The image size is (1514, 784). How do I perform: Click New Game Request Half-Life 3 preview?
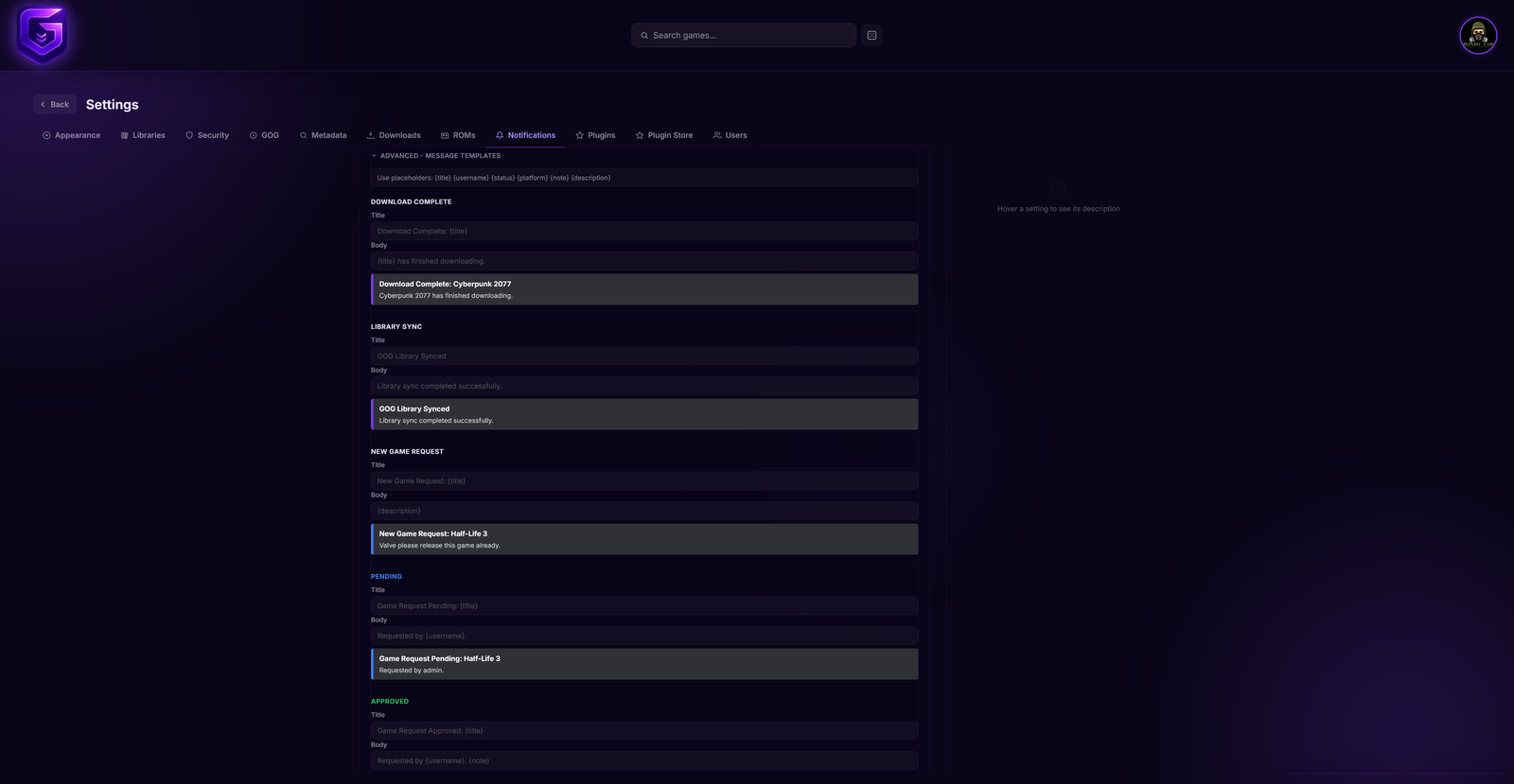(x=644, y=539)
